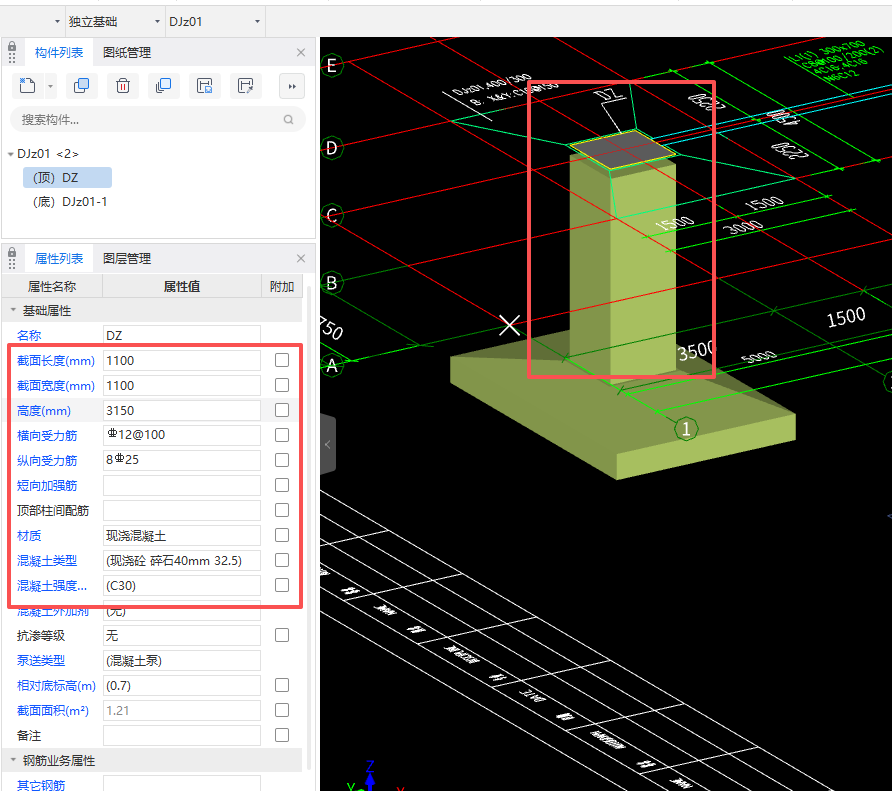
Task: Click the 搜索构件 search field
Action: 150,119
